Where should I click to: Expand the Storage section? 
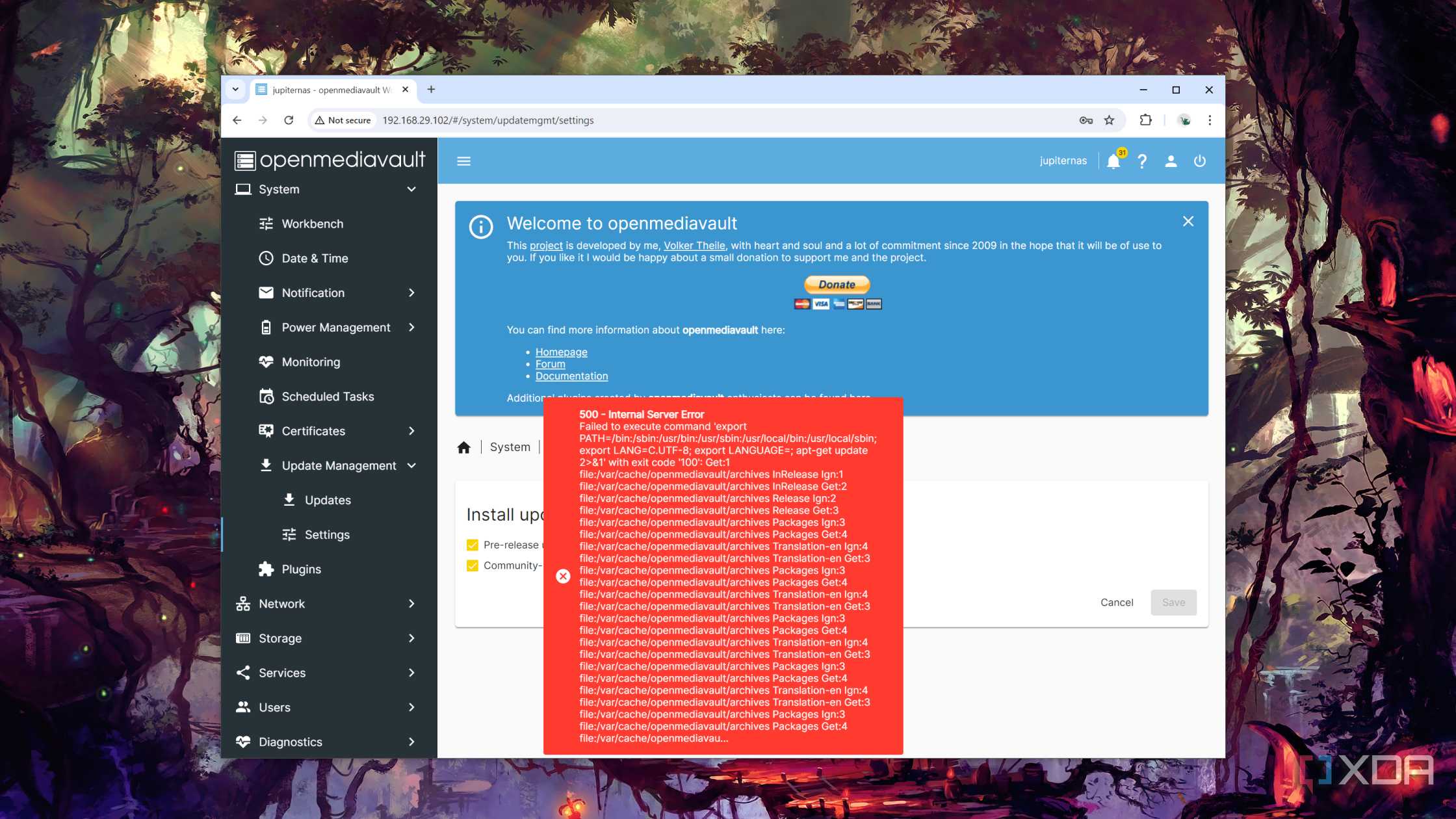[x=411, y=638]
